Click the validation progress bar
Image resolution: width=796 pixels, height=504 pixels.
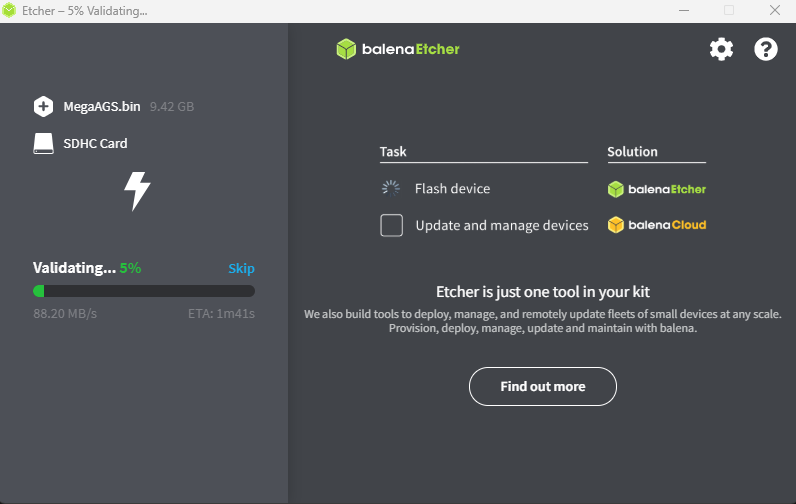pos(144,291)
